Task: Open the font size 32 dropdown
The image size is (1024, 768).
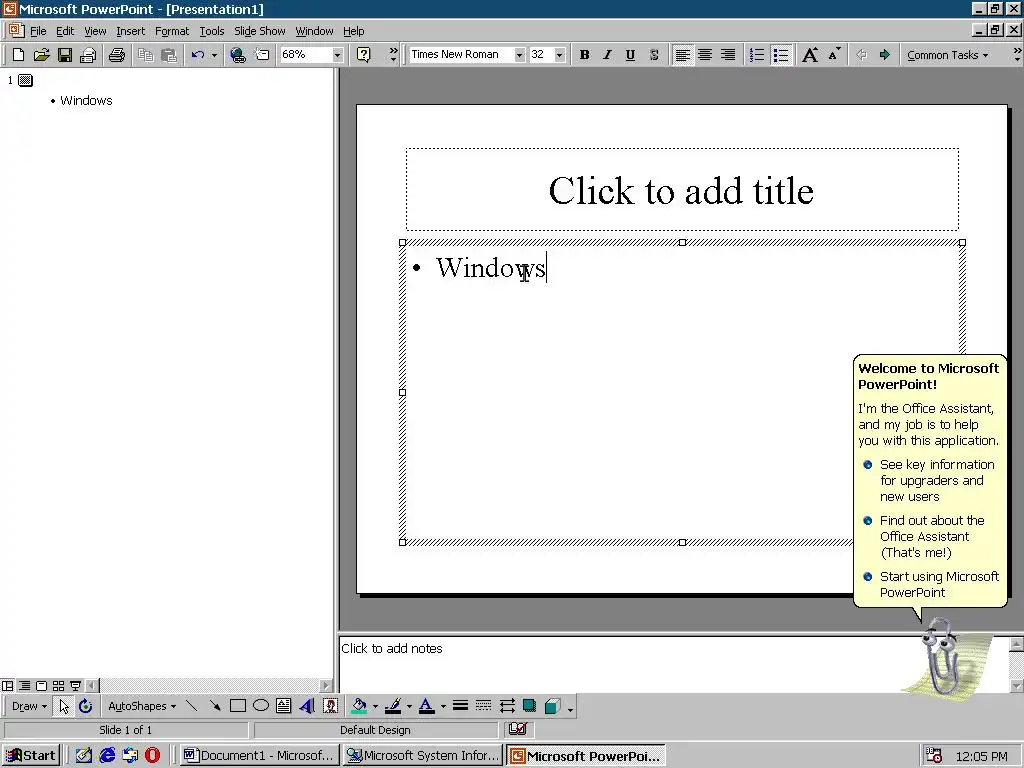Action: [x=559, y=55]
